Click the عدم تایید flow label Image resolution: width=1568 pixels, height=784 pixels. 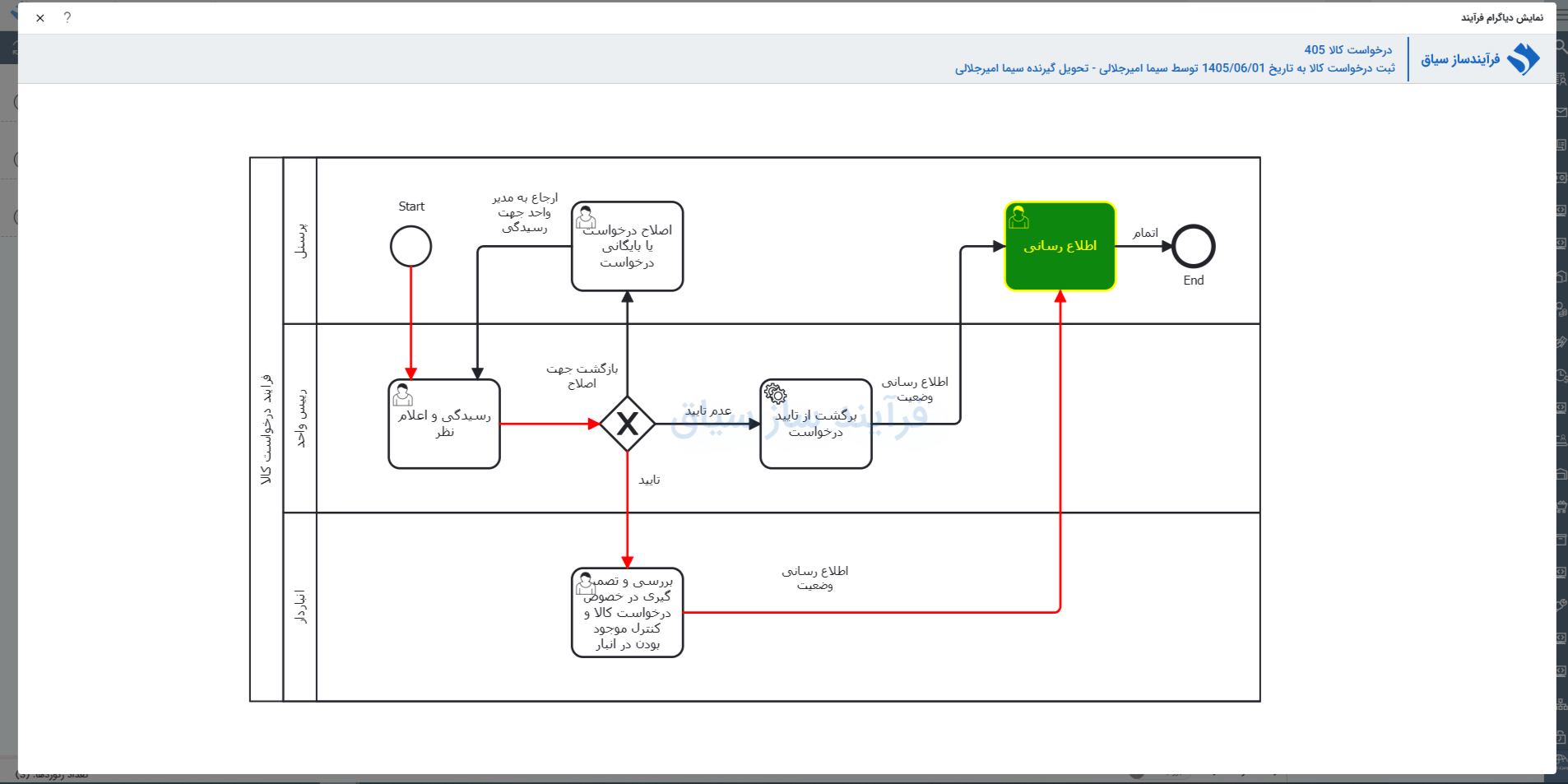coord(708,411)
